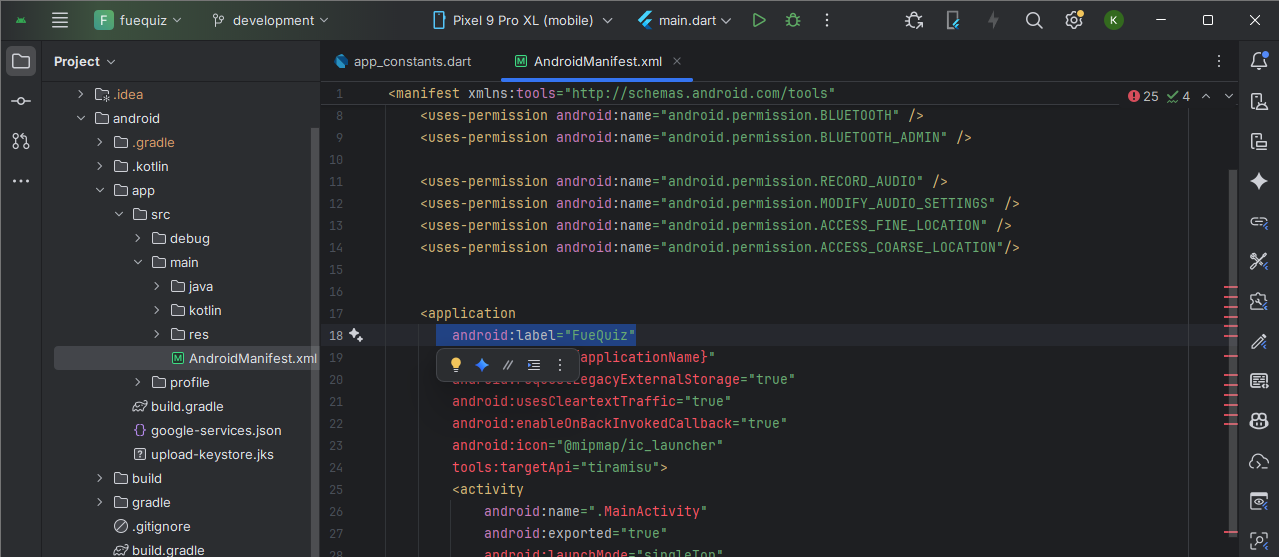Expand the res folder
This screenshot has height=557, width=1279.
point(157,334)
